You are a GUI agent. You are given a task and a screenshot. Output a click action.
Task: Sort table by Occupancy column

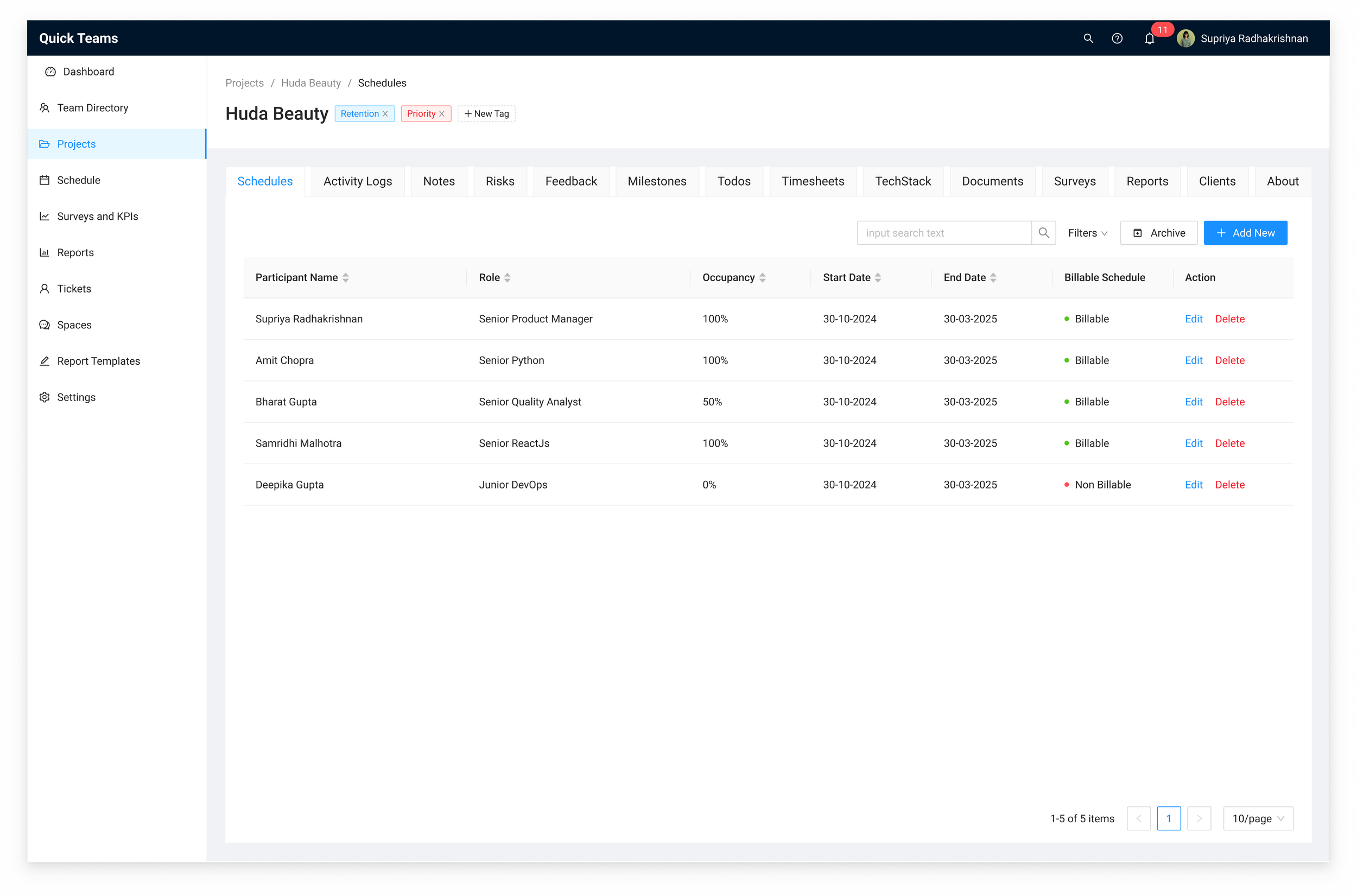[762, 278]
